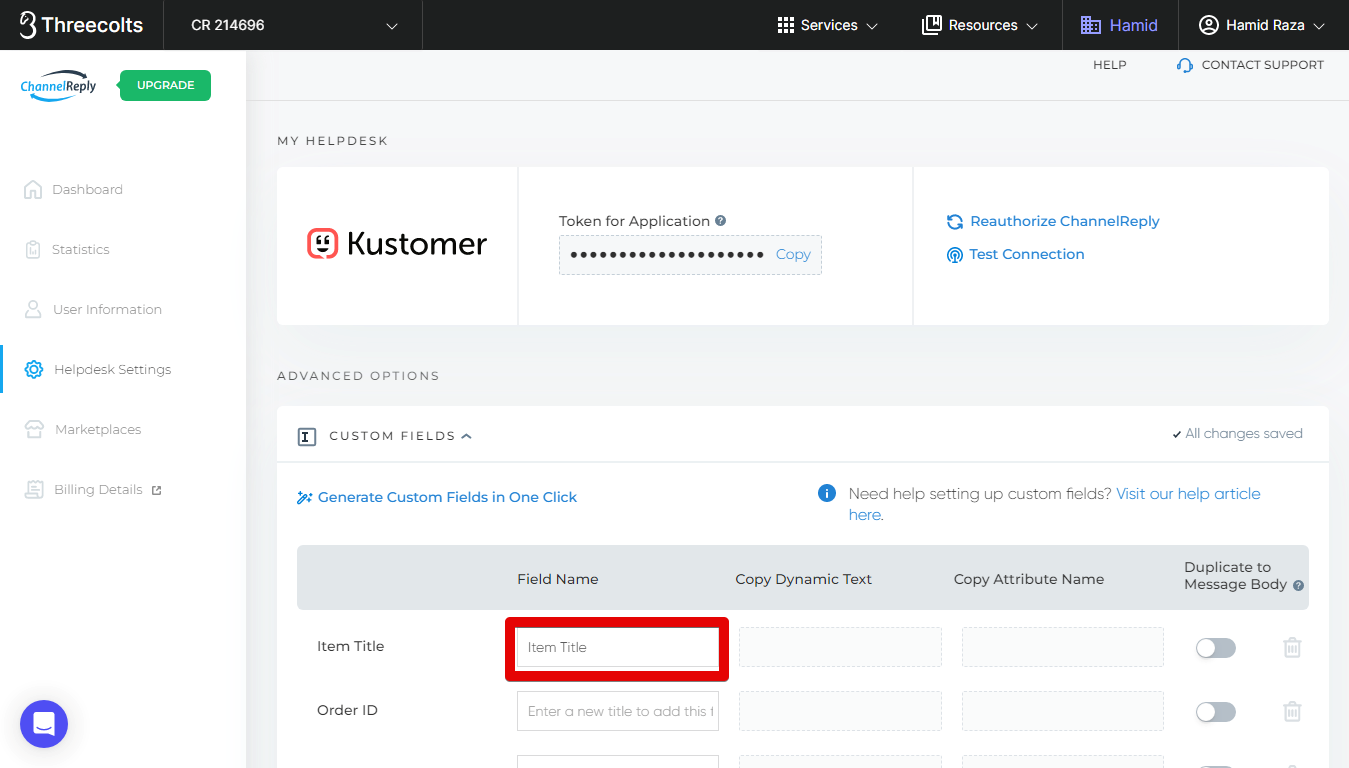This screenshot has height=768, width=1349.
Task: Open Marketplaces in the sidebar
Action: 98,429
